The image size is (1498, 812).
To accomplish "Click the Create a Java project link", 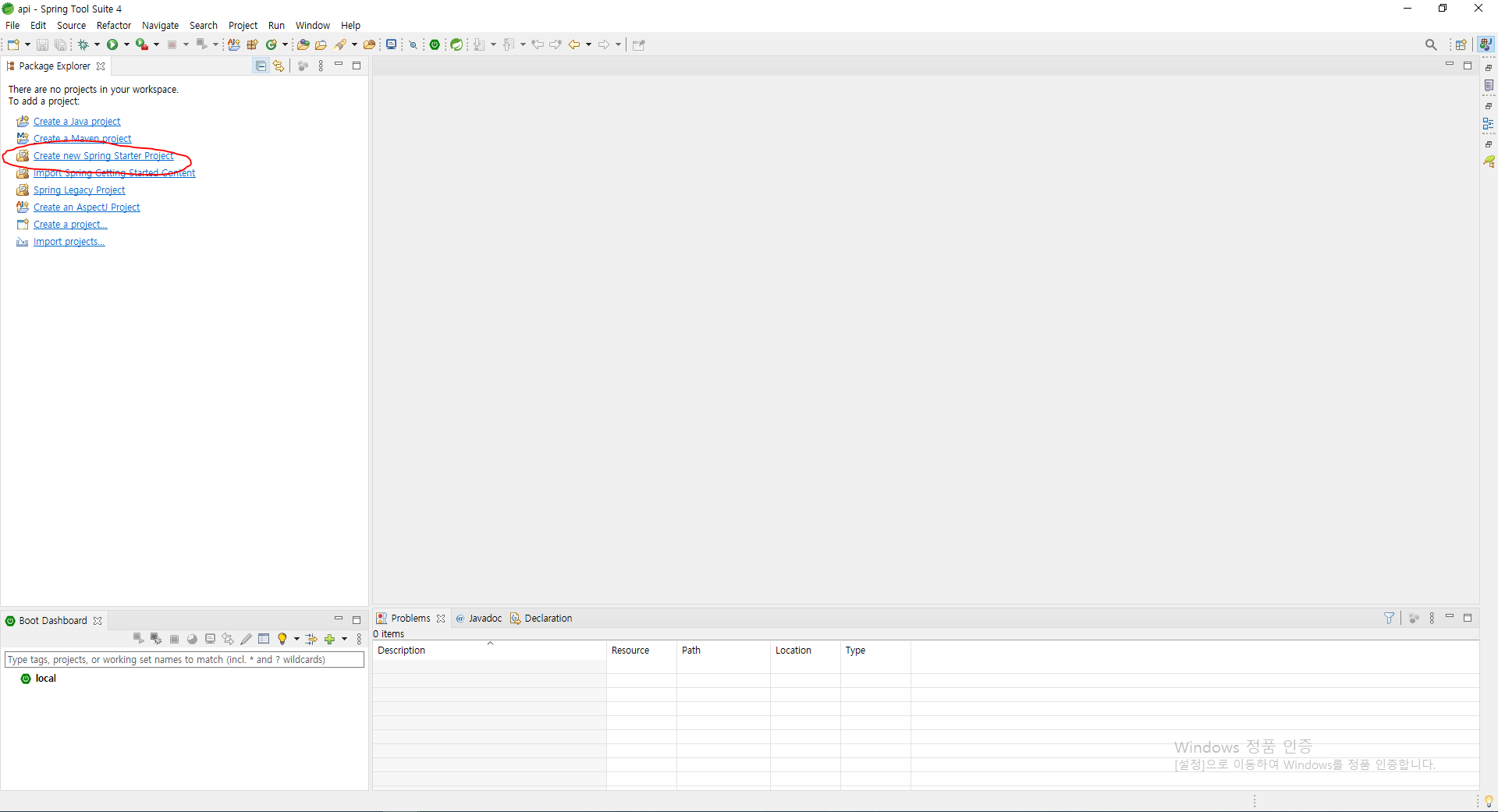I will click(x=76, y=122).
